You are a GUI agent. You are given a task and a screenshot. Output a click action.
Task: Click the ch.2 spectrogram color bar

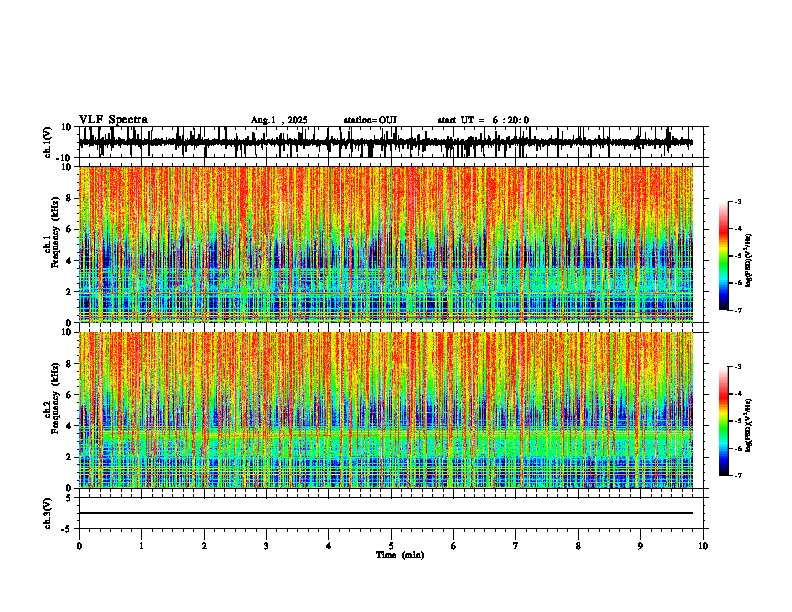(x=724, y=421)
